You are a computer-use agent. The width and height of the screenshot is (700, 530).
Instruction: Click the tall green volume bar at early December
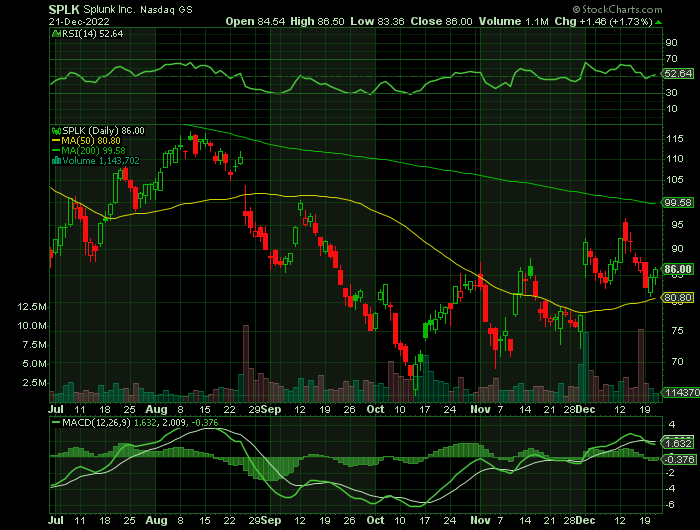586,367
